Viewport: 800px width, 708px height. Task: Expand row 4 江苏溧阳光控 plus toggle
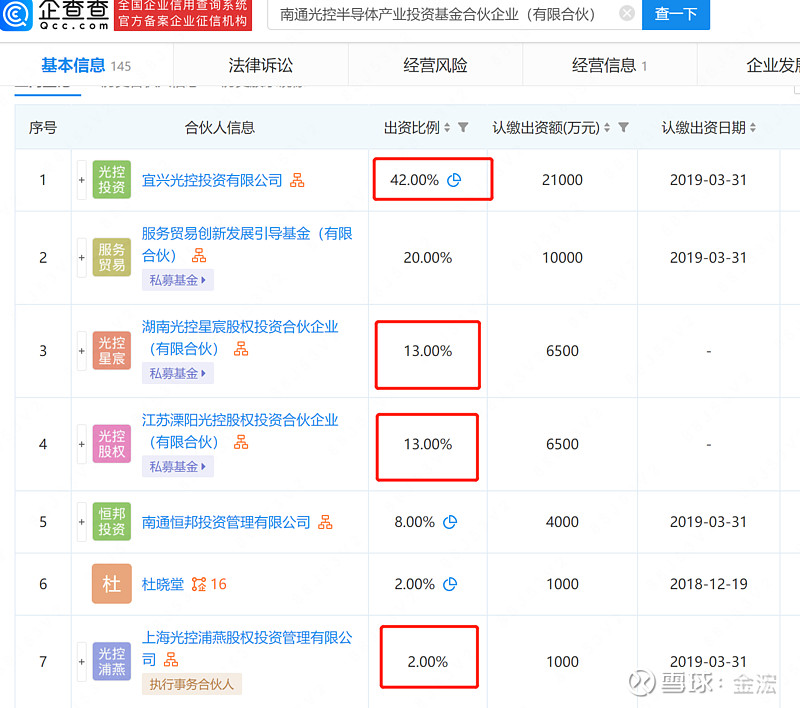[82, 444]
